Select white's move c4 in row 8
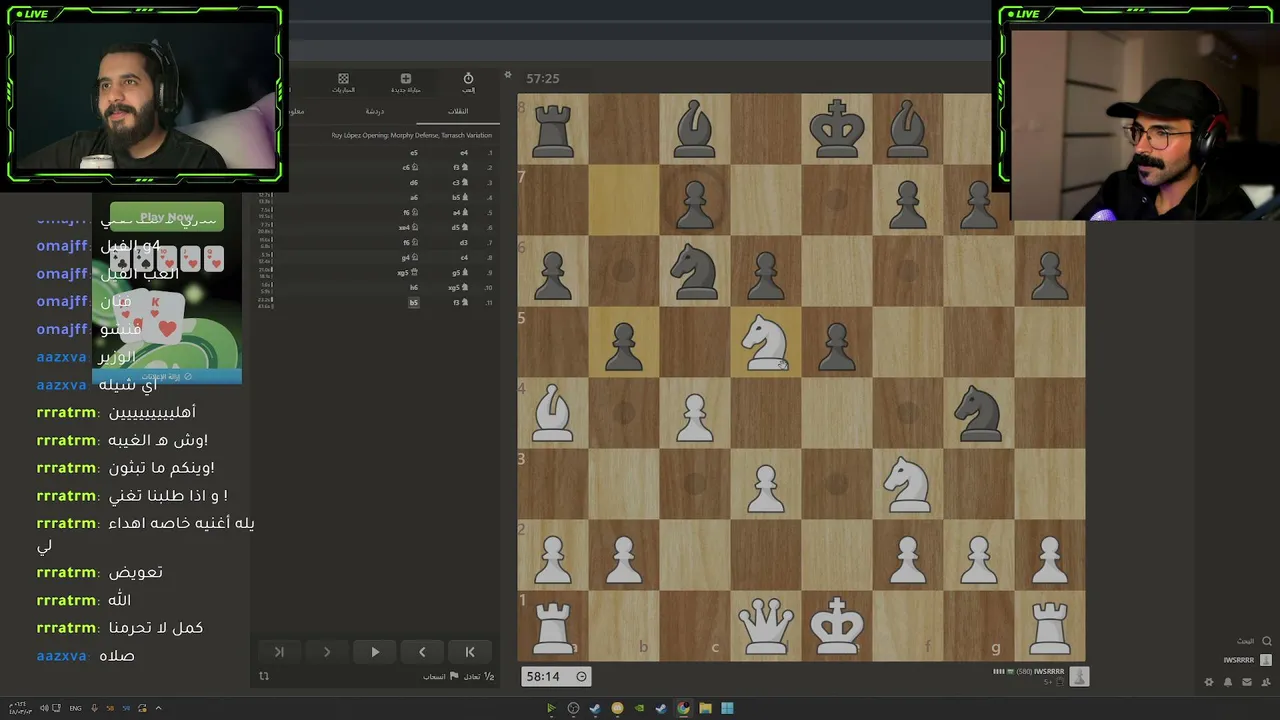Viewport: 1280px width, 720px height. pyautogui.click(x=463, y=258)
